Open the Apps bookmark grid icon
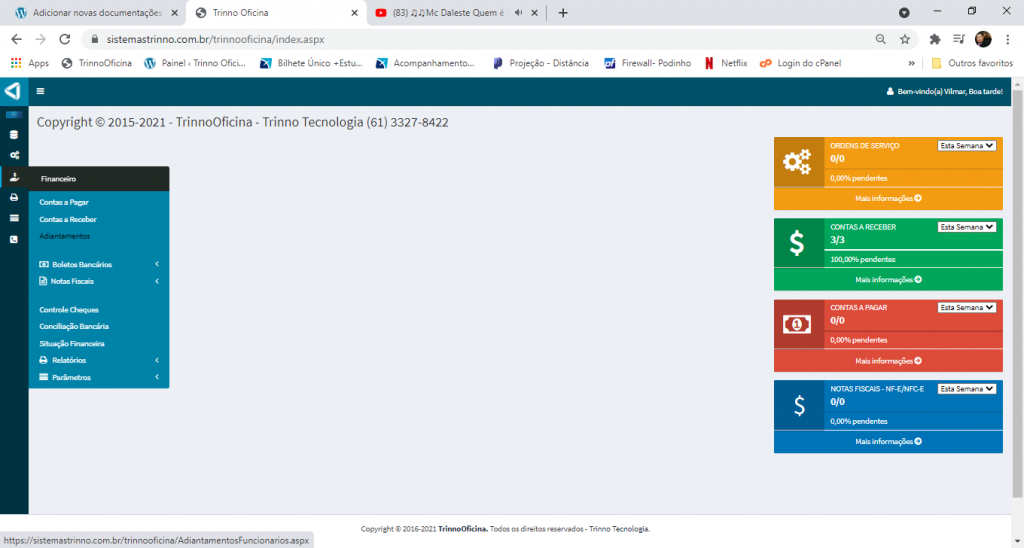Image resolution: width=1024 pixels, height=548 pixels. 16,63
